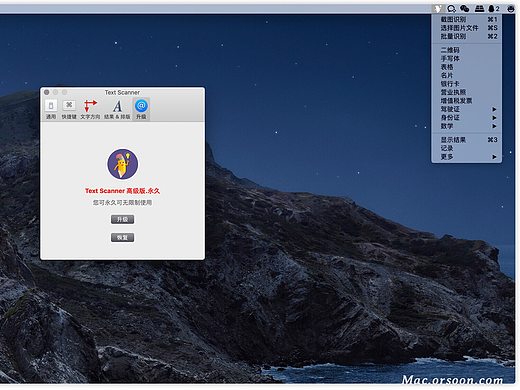Viewport: 520px width, 390px height.
Task: Select the 升级 upgrade tab icon
Action: (x=141, y=109)
